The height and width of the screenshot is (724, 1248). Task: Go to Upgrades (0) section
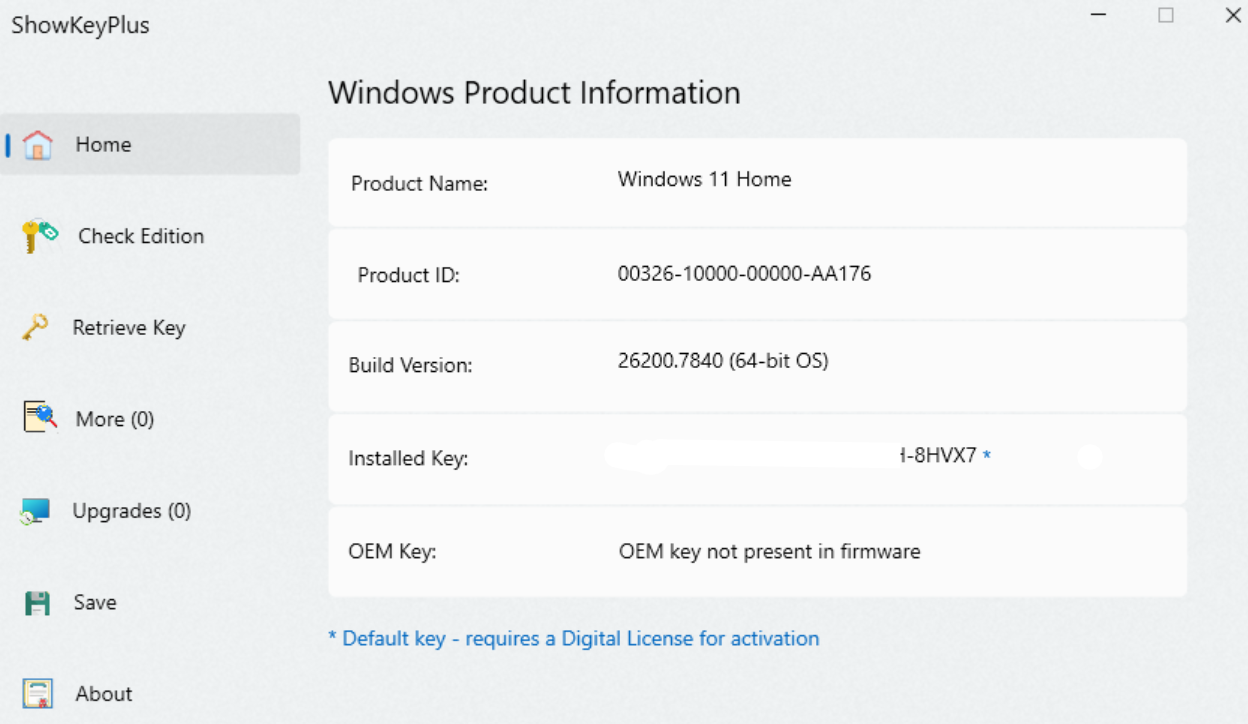(x=131, y=511)
